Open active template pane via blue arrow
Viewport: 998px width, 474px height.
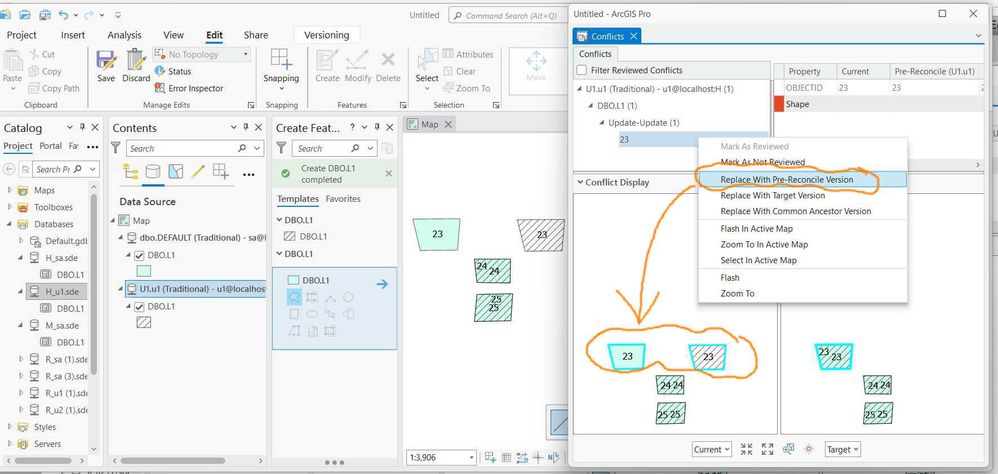tap(382, 284)
